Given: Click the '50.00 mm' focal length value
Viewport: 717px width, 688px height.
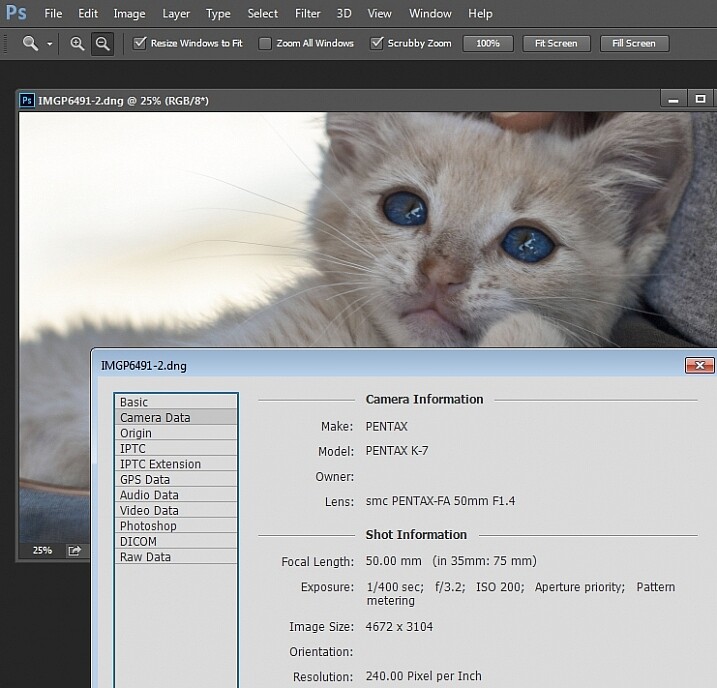Looking at the screenshot, I should (393, 561).
